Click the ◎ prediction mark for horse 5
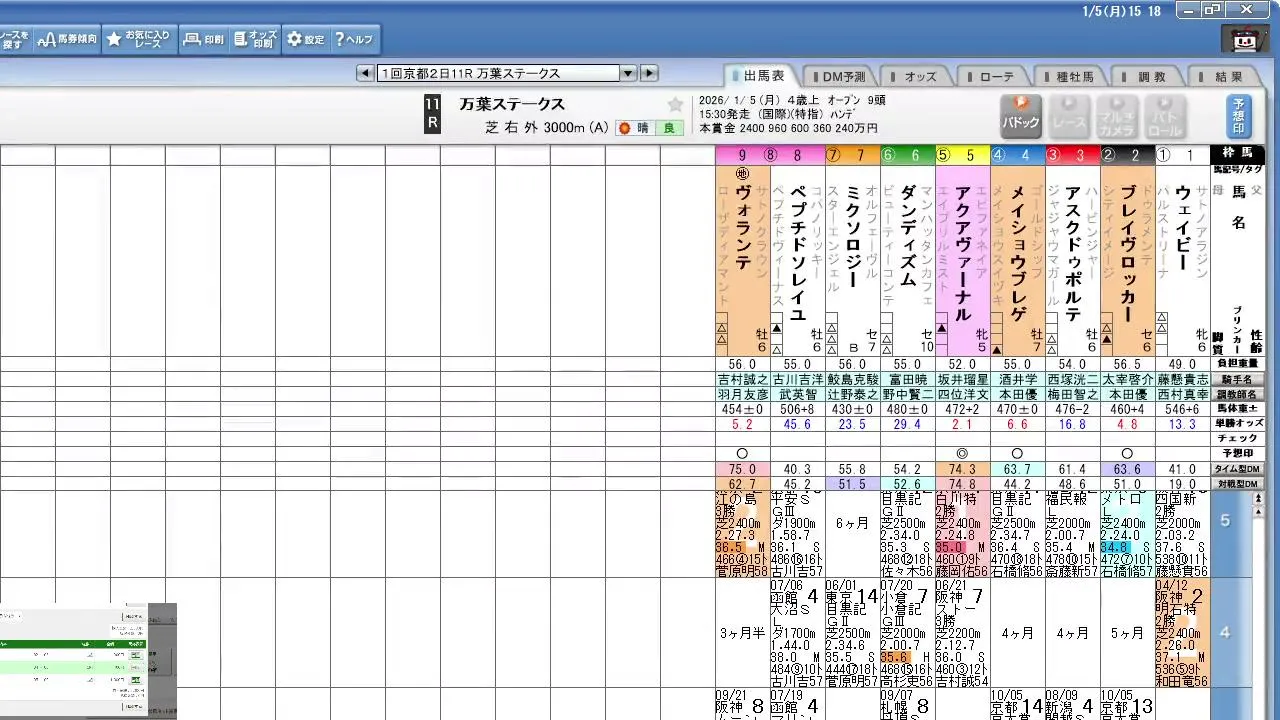 [x=962, y=453]
